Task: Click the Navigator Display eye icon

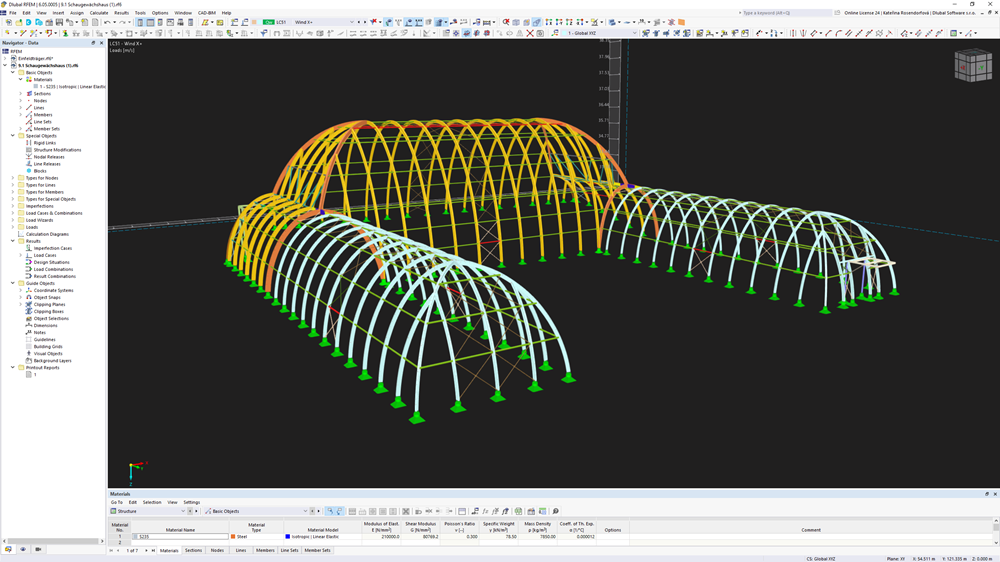Action: [x=23, y=549]
